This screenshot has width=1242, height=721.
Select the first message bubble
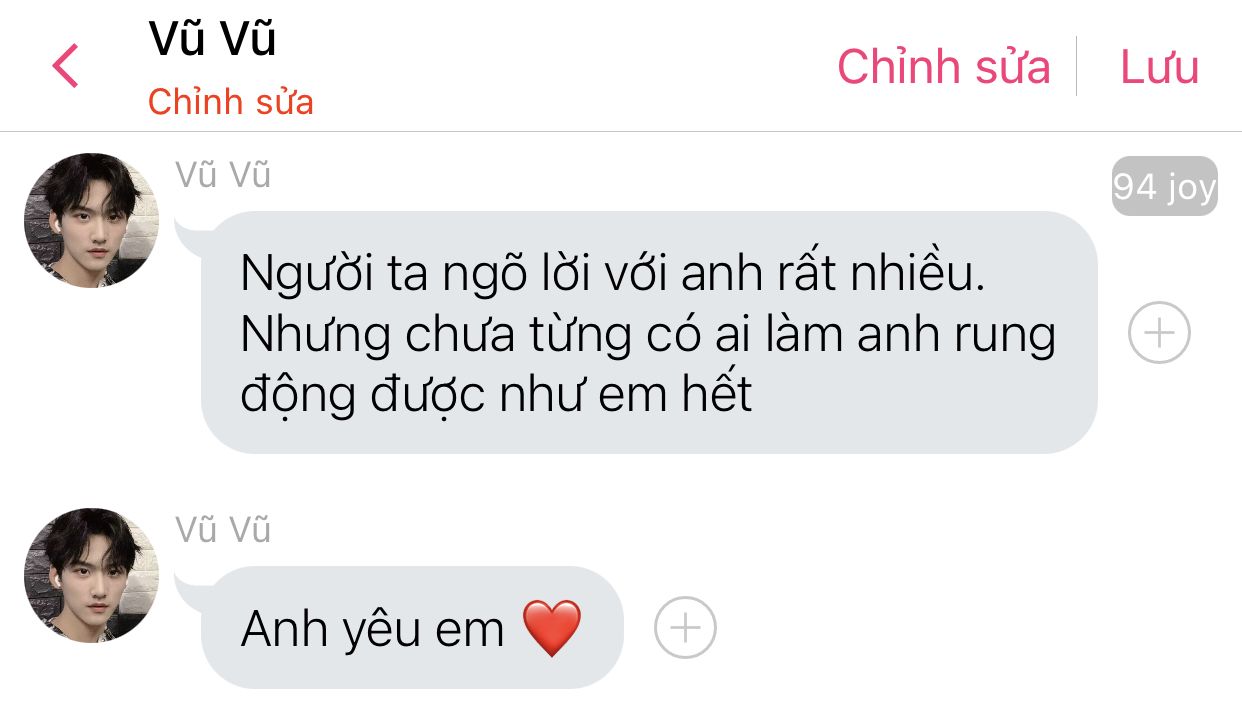649,332
